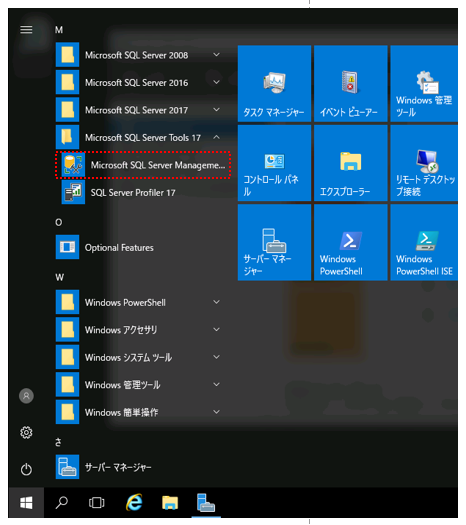The width and height of the screenshot is (466, 525).
Task: Open the タスク マネージャー tile
Action: tap(275, 84)
